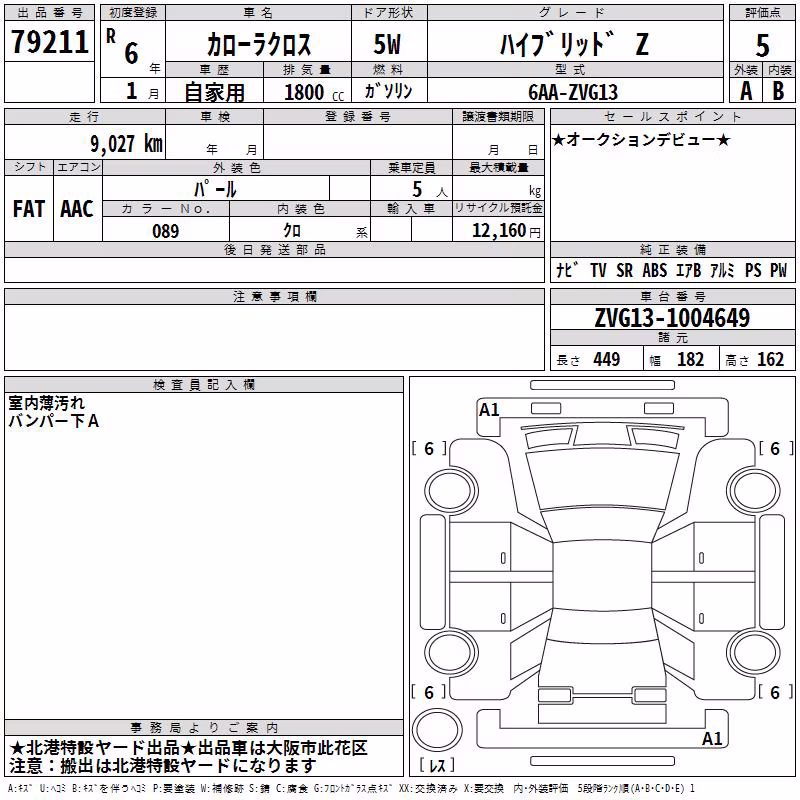Click the front bumper A1 damage mark
This screenshot has width=800, height=800.
489,410
